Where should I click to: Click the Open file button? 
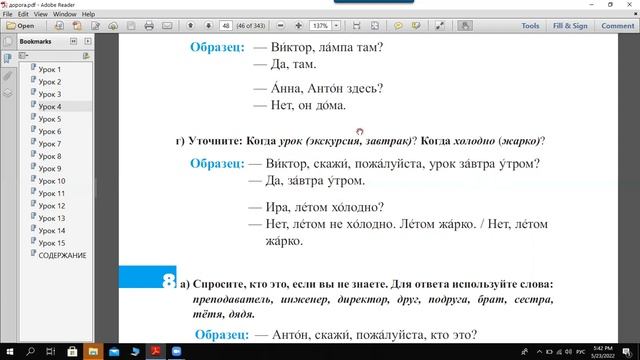(x=20, y=26)
